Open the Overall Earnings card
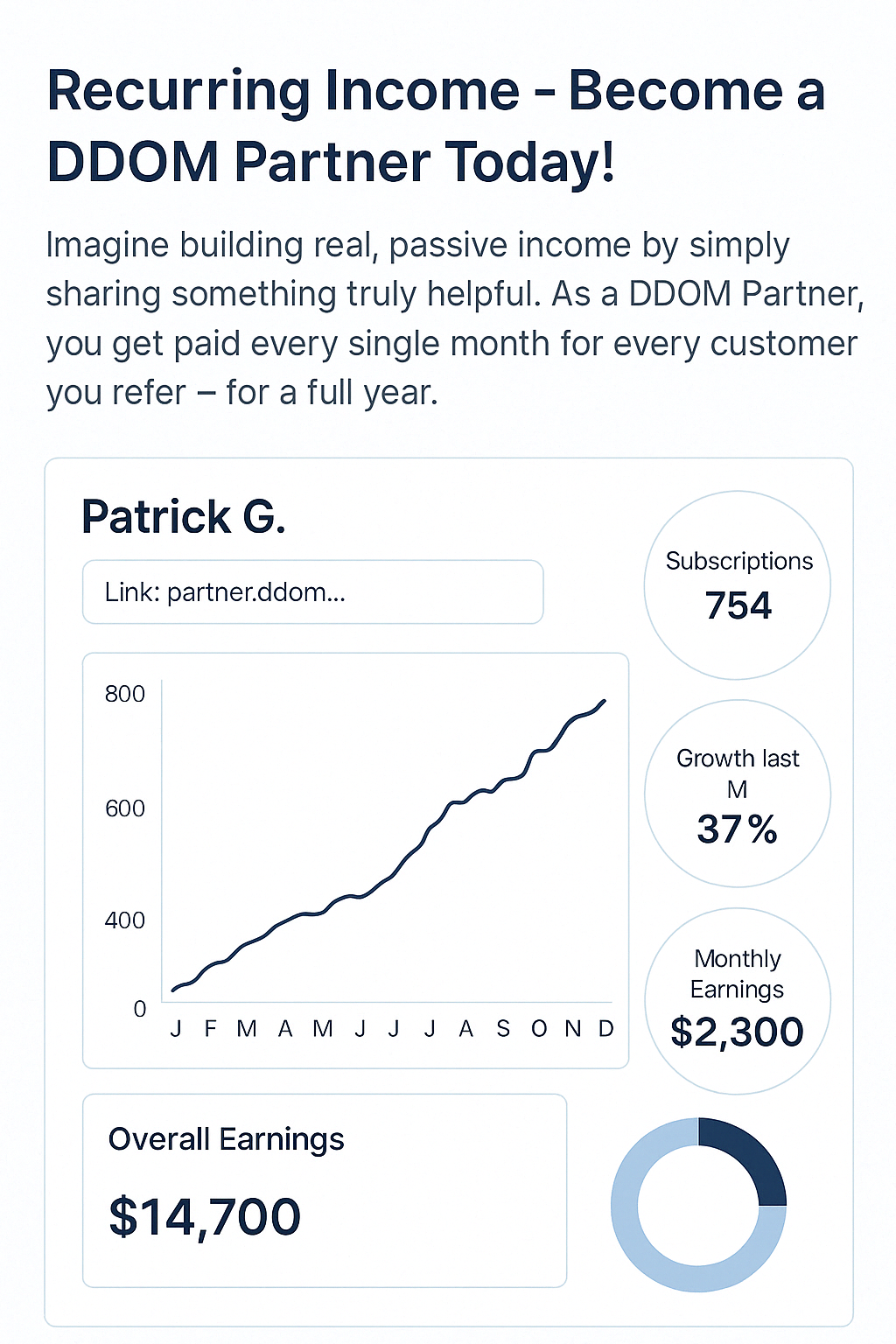Image resolution: width=896 pixels, height=1344 pixels. click(x=324, y=1190)
